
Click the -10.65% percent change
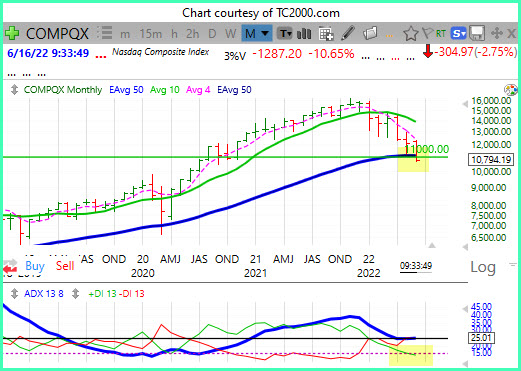click(x=331, y=54)
